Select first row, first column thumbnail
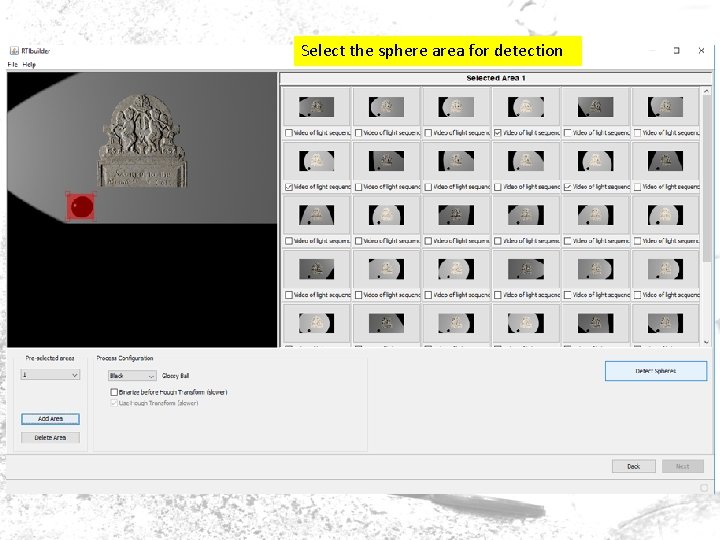This screenshot has width=720, height=540. coord(316,107)
